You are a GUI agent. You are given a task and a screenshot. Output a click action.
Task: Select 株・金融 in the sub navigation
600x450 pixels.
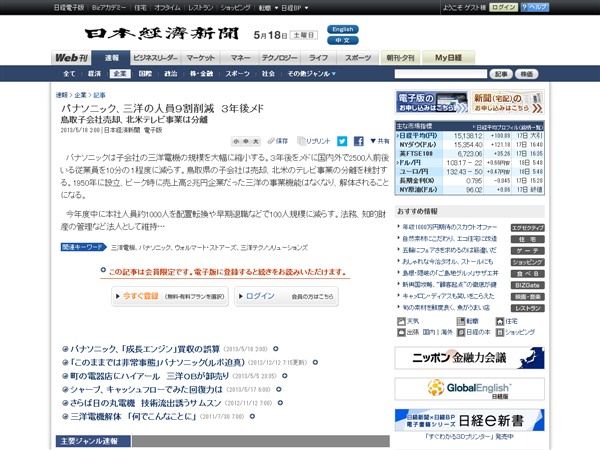[201, 73]
